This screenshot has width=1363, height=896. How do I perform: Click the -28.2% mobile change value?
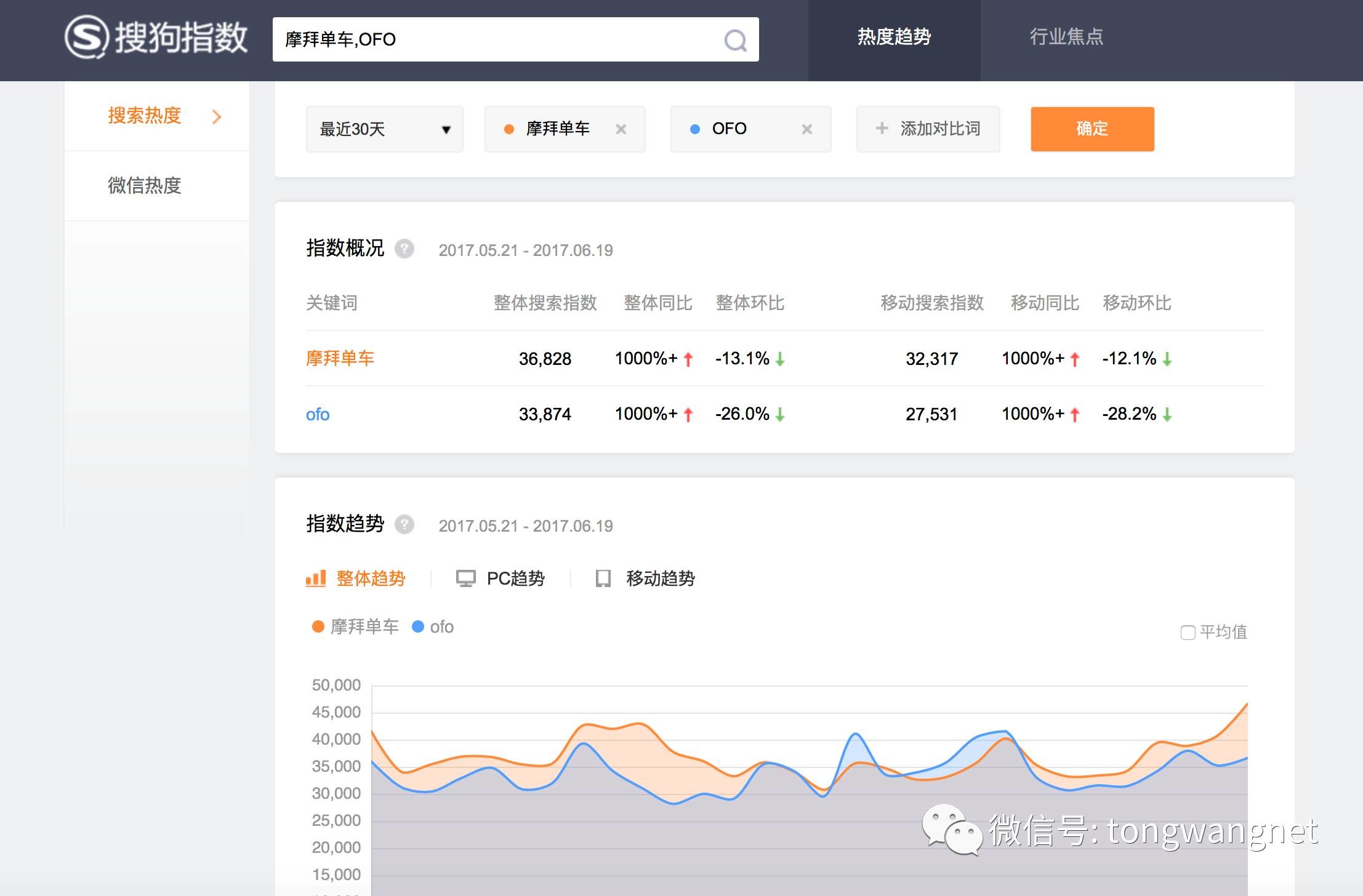[x=1129, y=414]
